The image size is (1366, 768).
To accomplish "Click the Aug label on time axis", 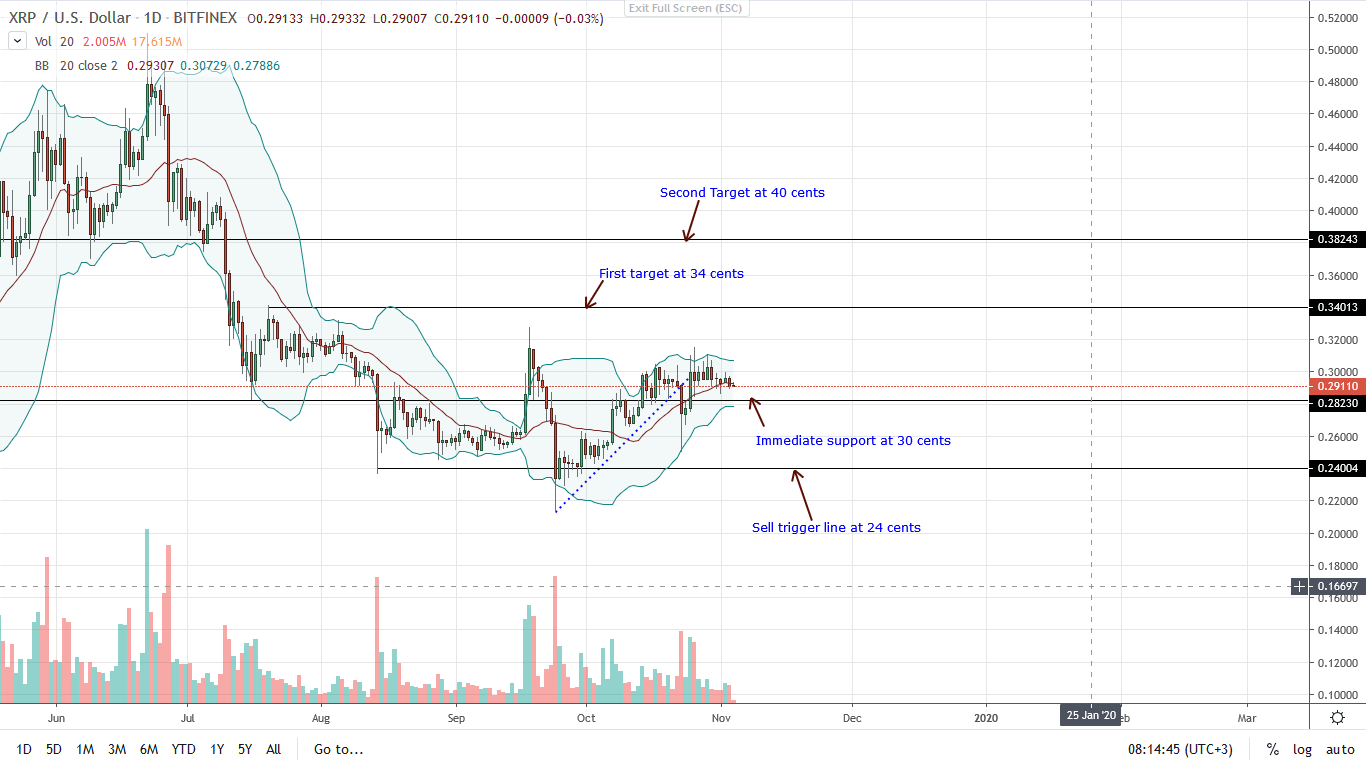I will 321,717.
